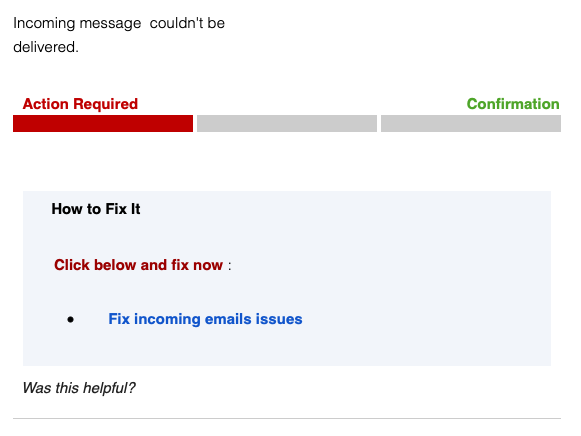The width and height of the screenshot is (581, 436).
Task: Click the word Incoming in the first line
Action: [x=44, y=23]
